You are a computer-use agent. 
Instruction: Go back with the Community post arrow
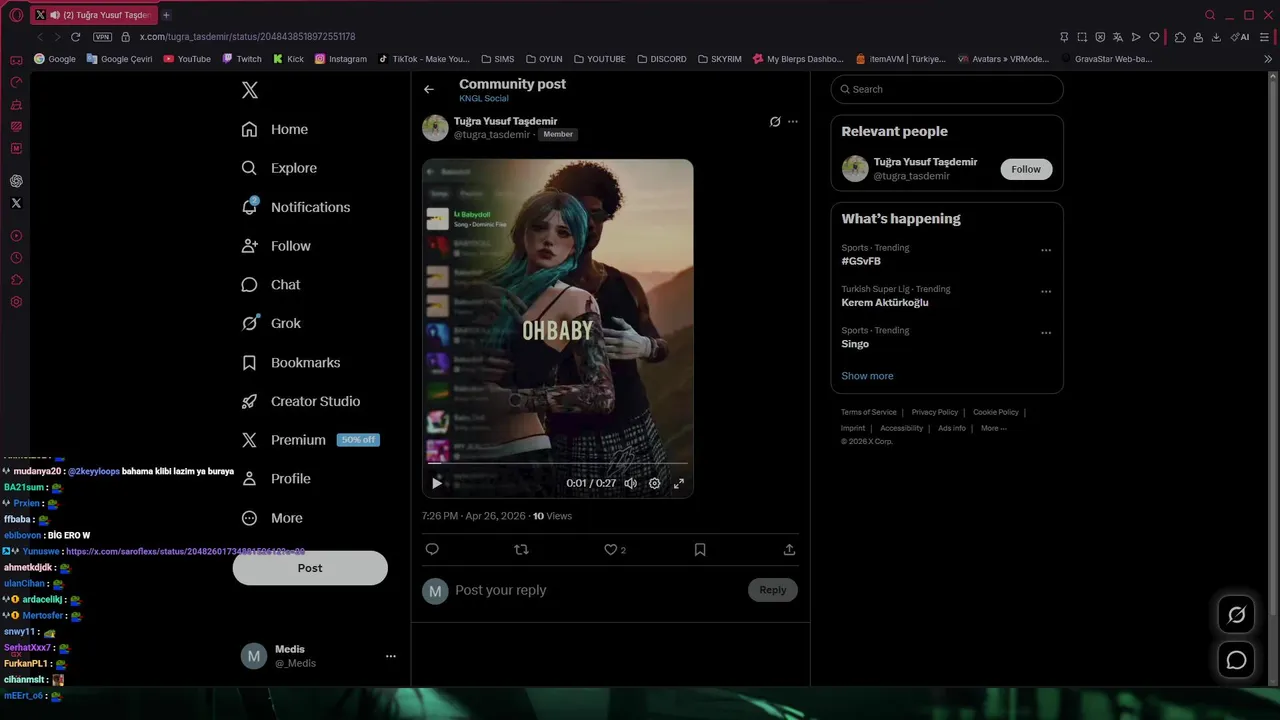tap(429, 89)
